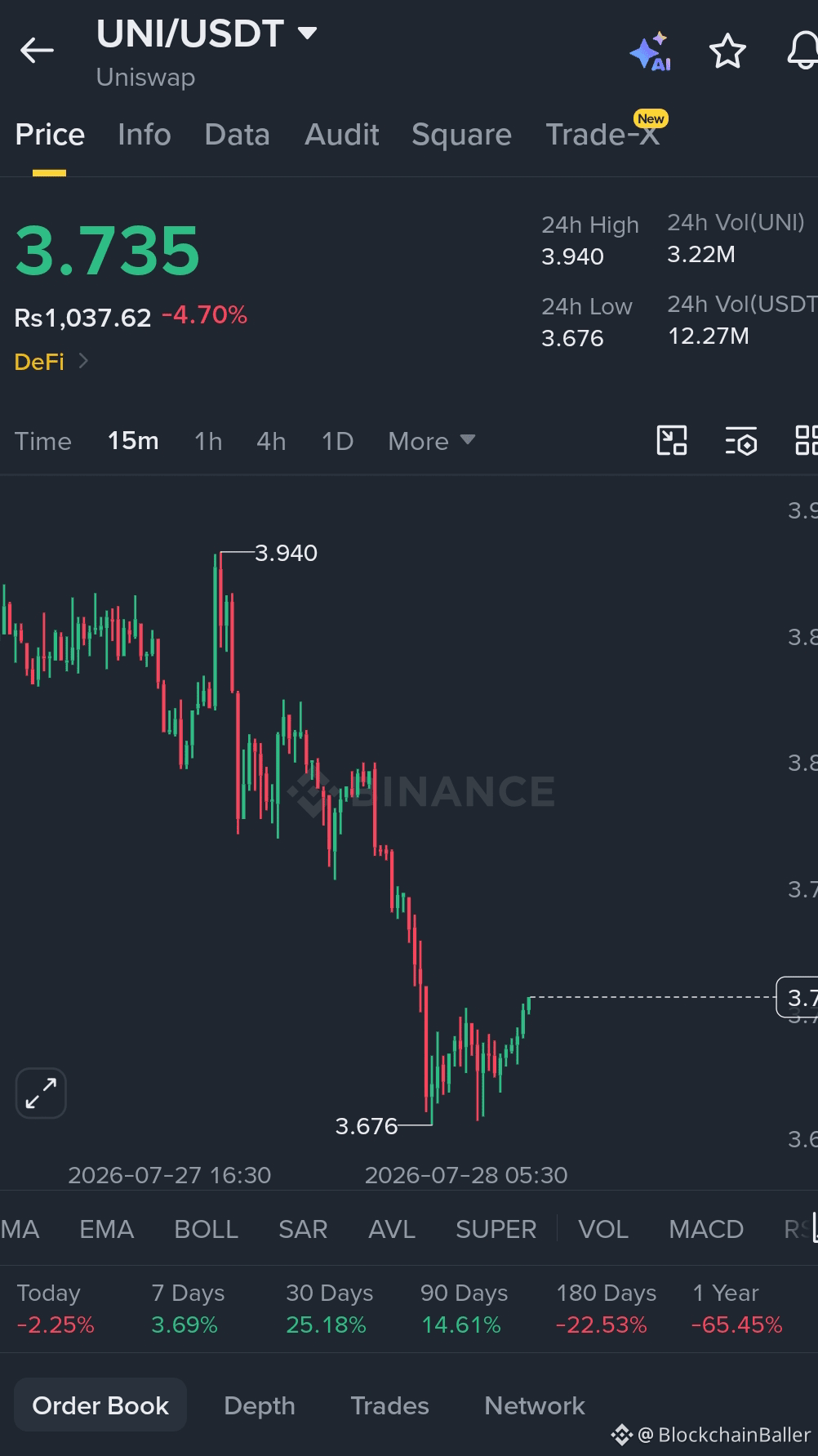Tap the 2026-07-28 05:30 time label
The image size is (818, 1456).
pos(466,1175)
